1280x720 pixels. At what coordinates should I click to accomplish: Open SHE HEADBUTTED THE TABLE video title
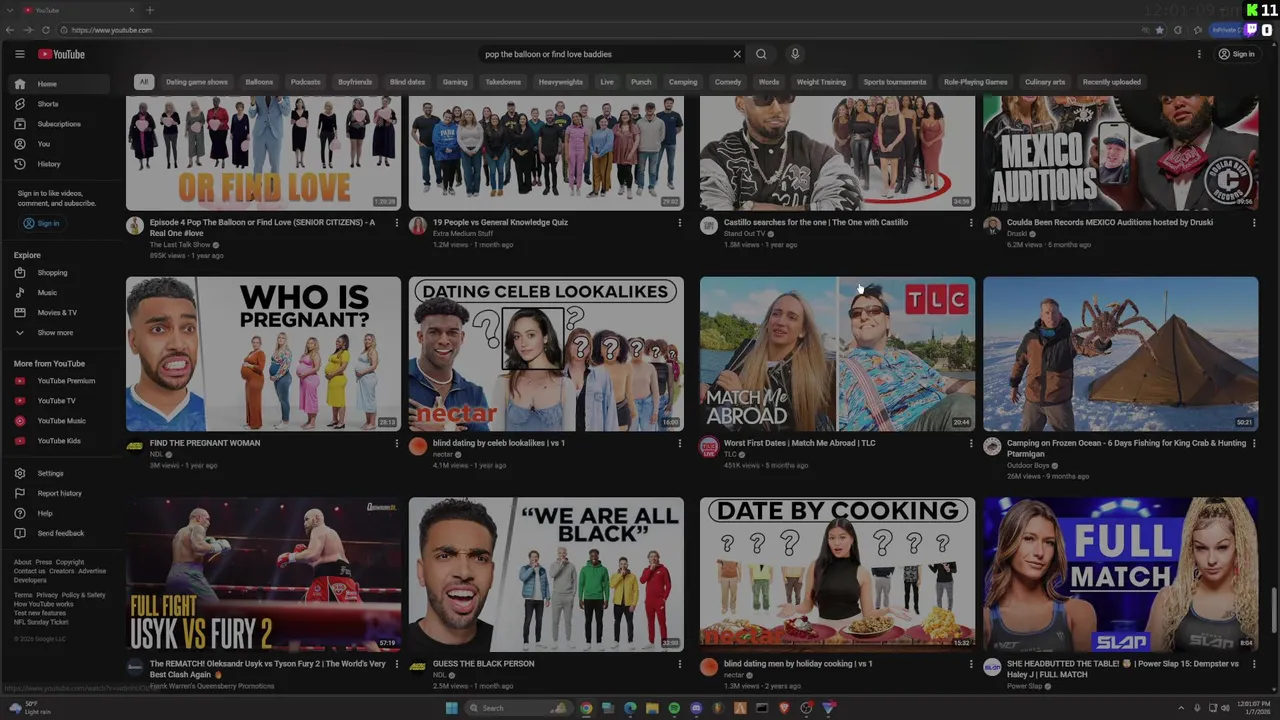click(x=1123, y=669)
